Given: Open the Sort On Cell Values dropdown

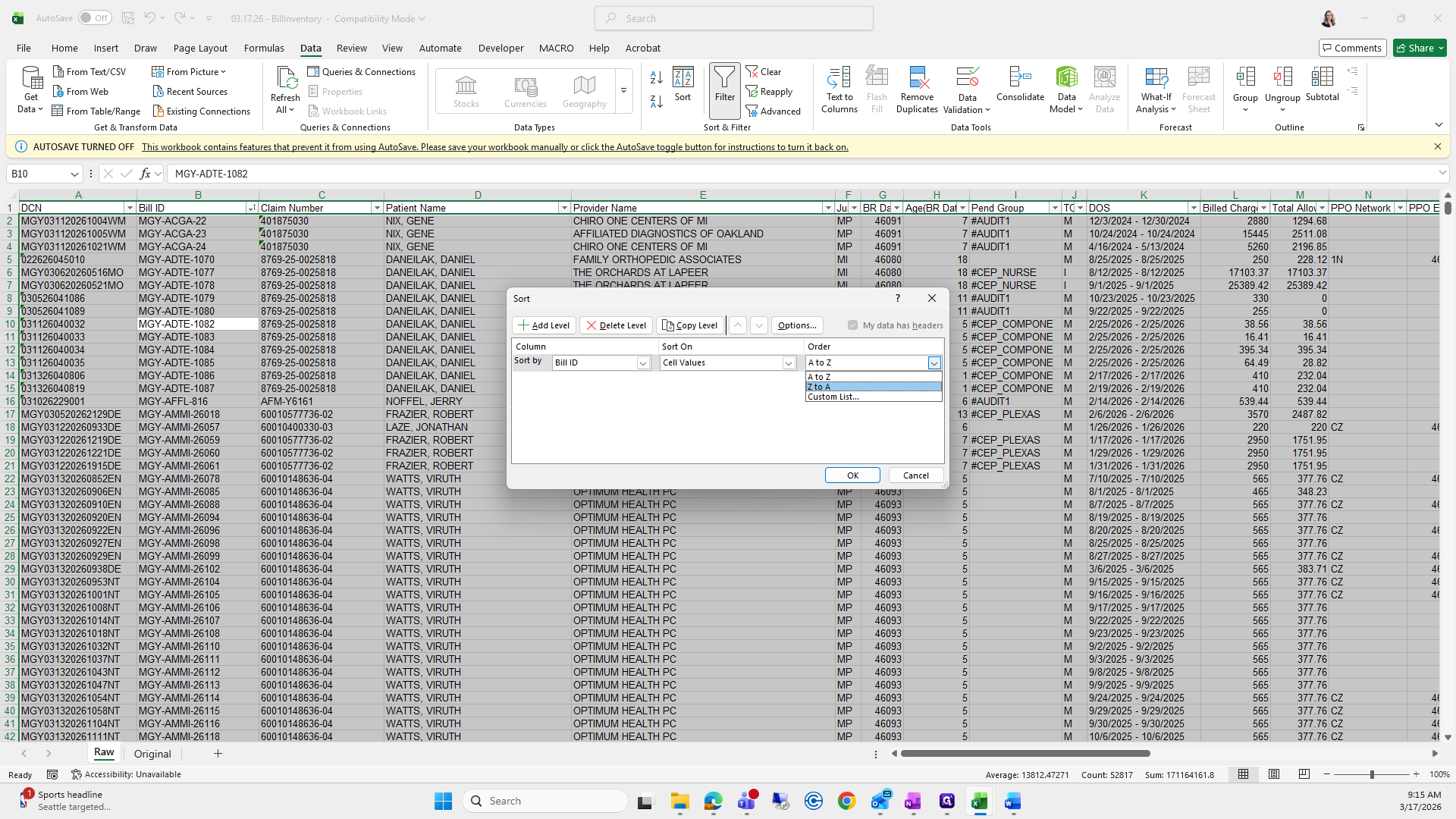Looking at the screenshot, I should (789, 363).
